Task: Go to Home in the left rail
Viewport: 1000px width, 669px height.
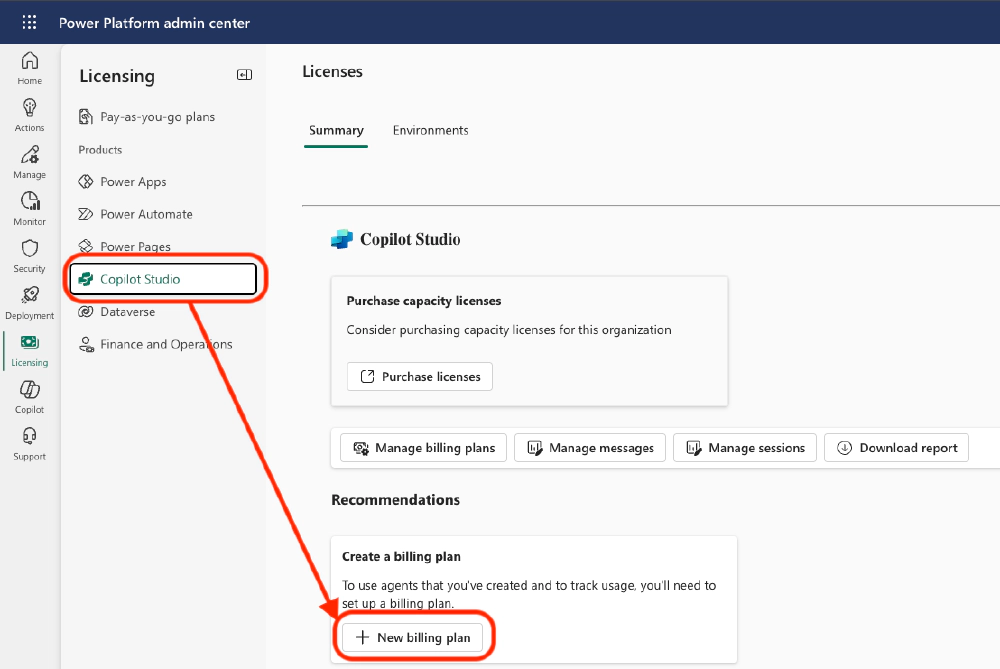Action: point(29,68)
